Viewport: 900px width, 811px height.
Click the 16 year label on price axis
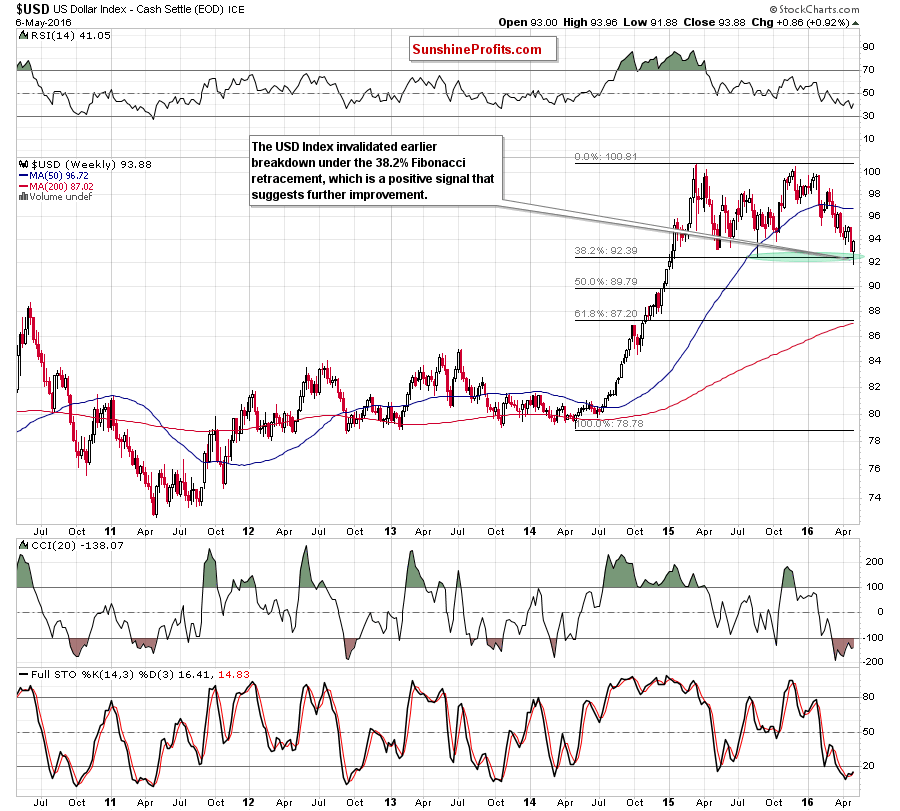(x=807, y=531)
